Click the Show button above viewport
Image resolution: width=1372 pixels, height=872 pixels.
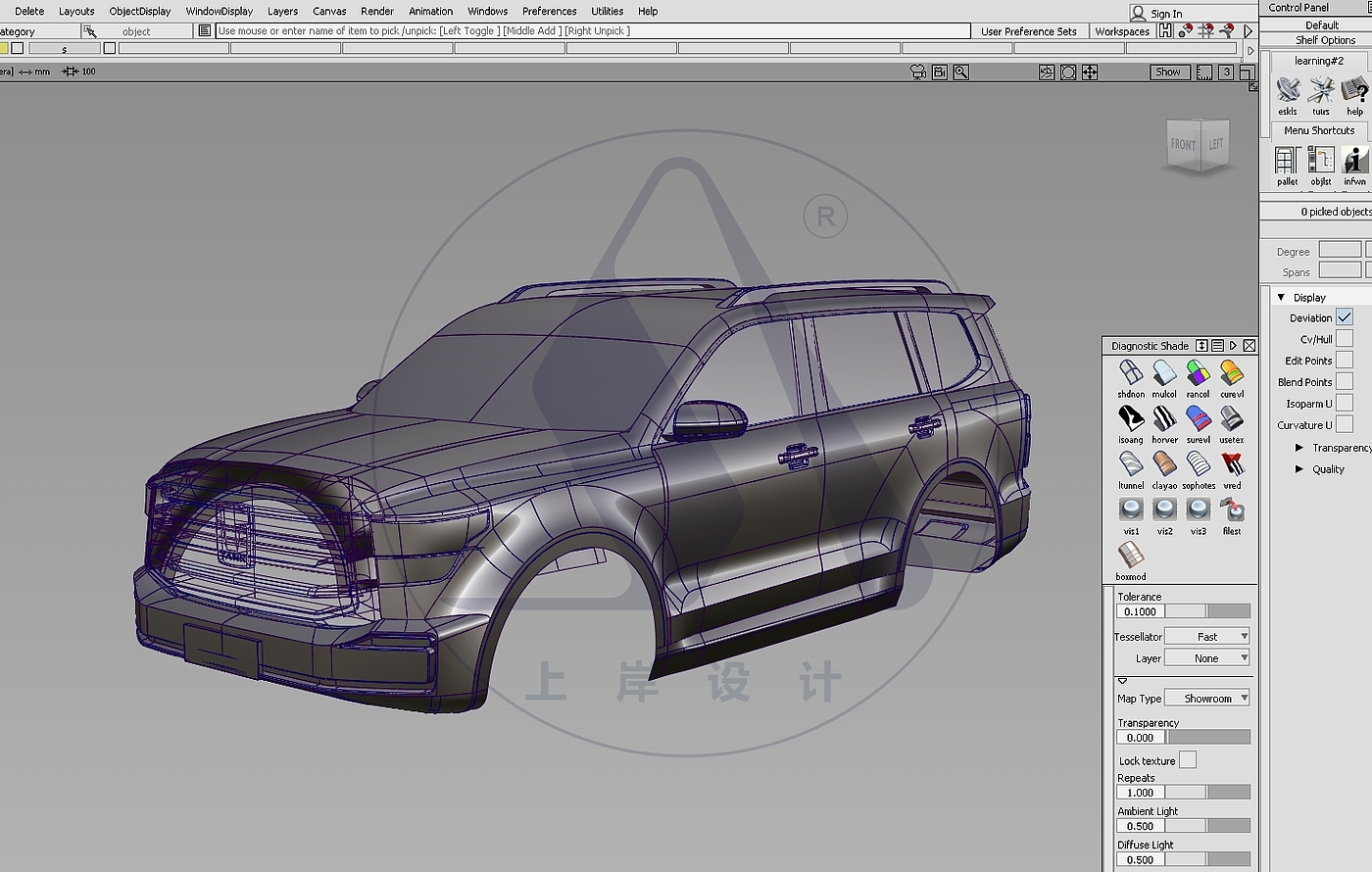pos(1168,72)
